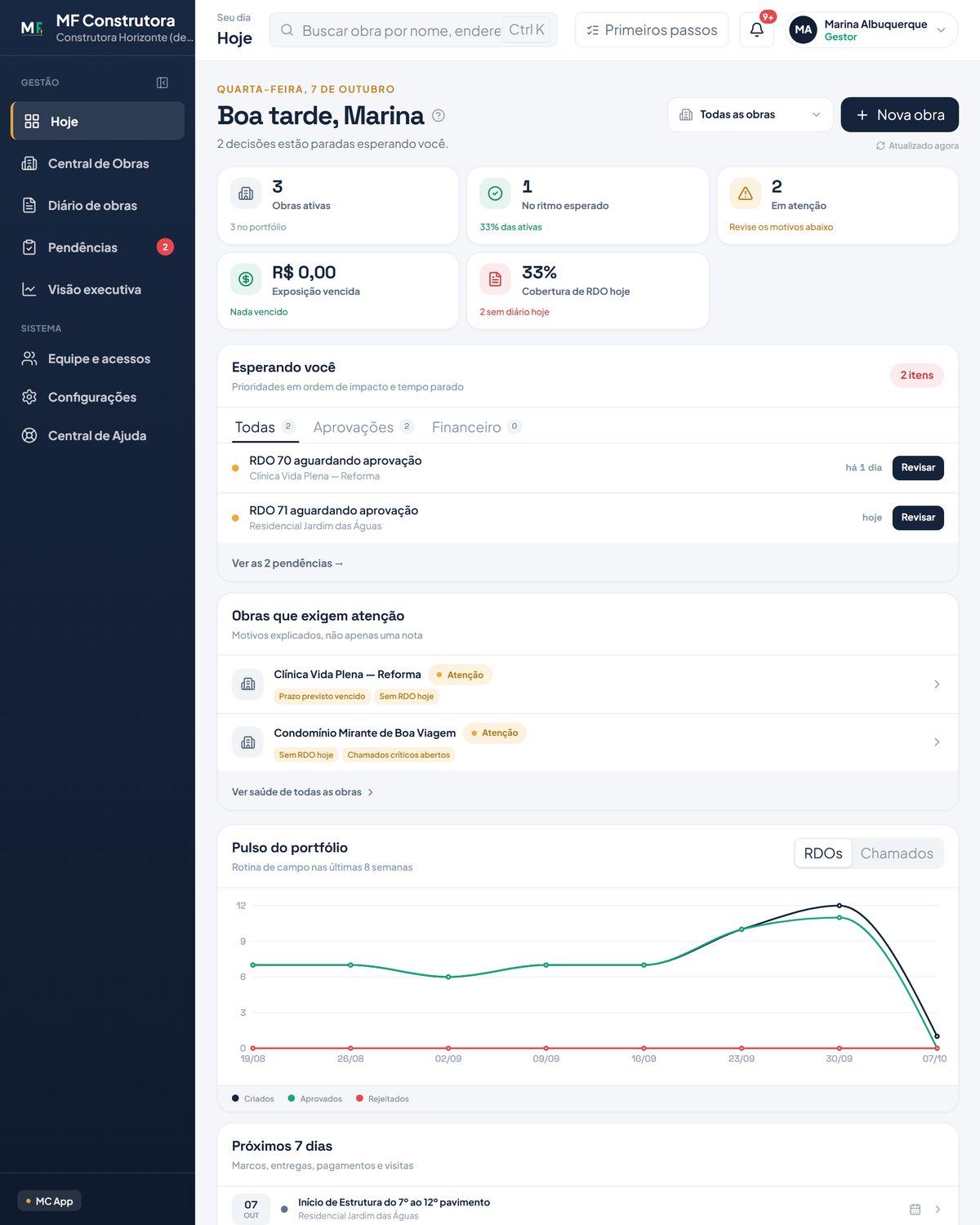This screenshot has width=980, height=1225.
Task: Click the Clínica Vida Plena building icon
Action: pyautogui.click(x=248, y=684)
